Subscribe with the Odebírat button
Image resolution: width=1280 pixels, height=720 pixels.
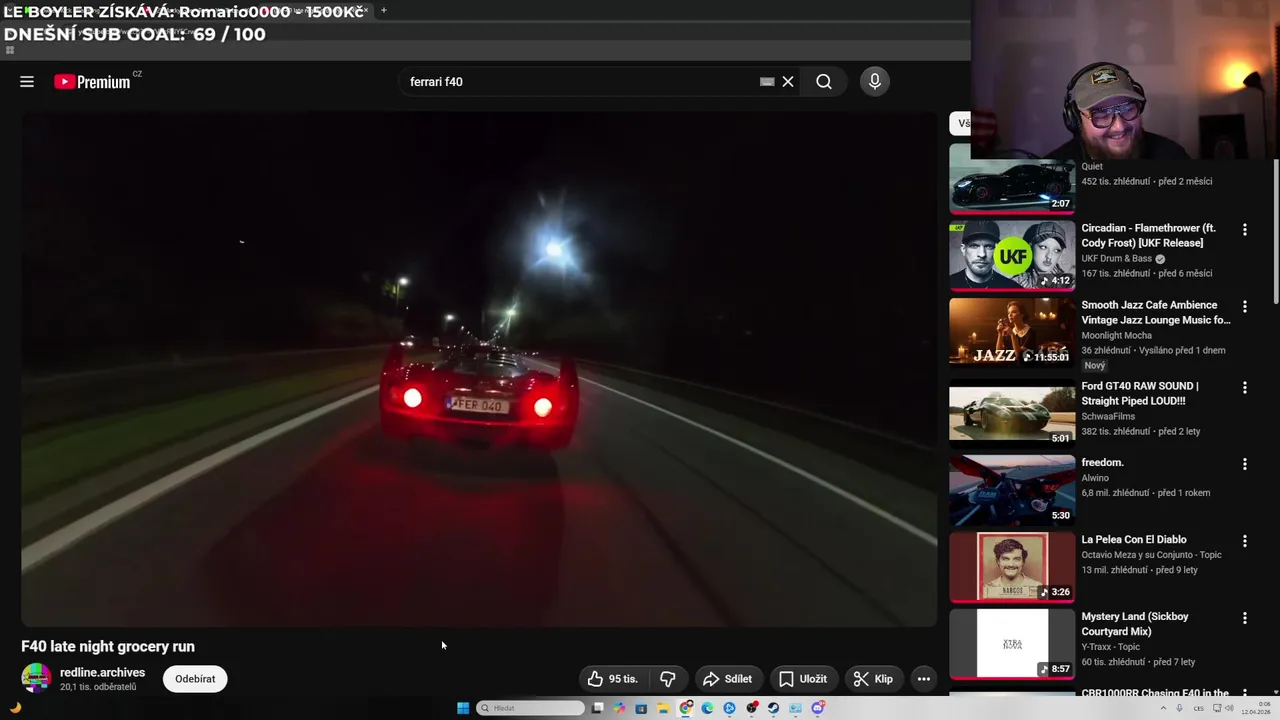point(195,679)
